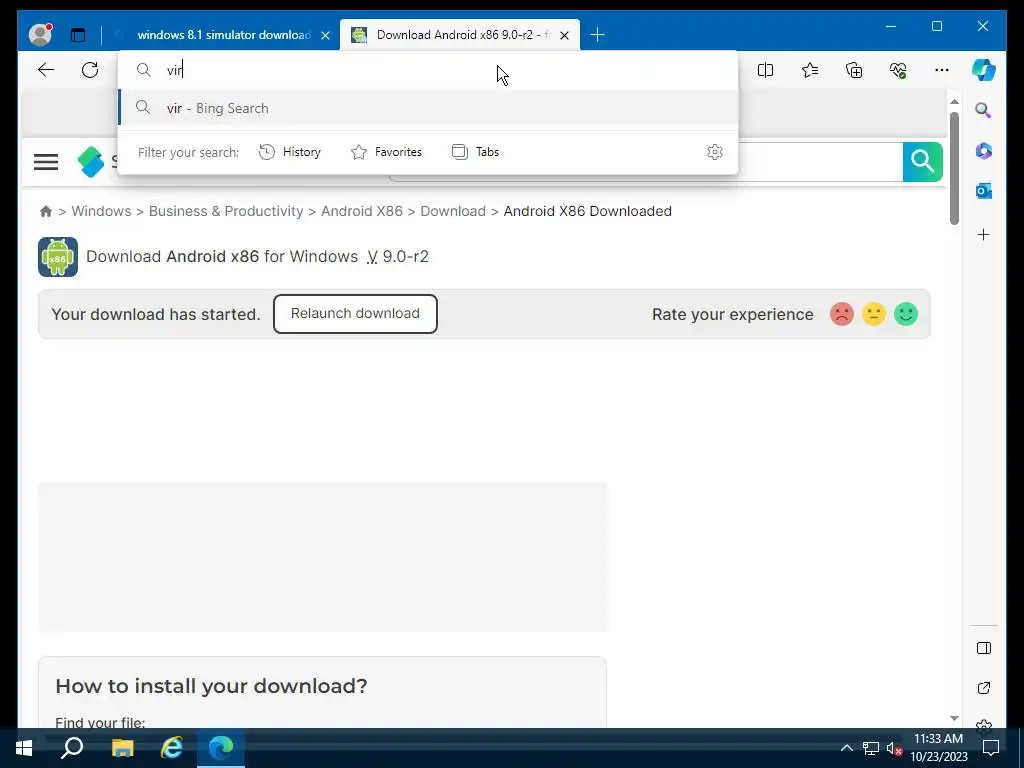Launch Copilot from the toolbar
The image size is (1024, 768).
click(x=984, y=70)
